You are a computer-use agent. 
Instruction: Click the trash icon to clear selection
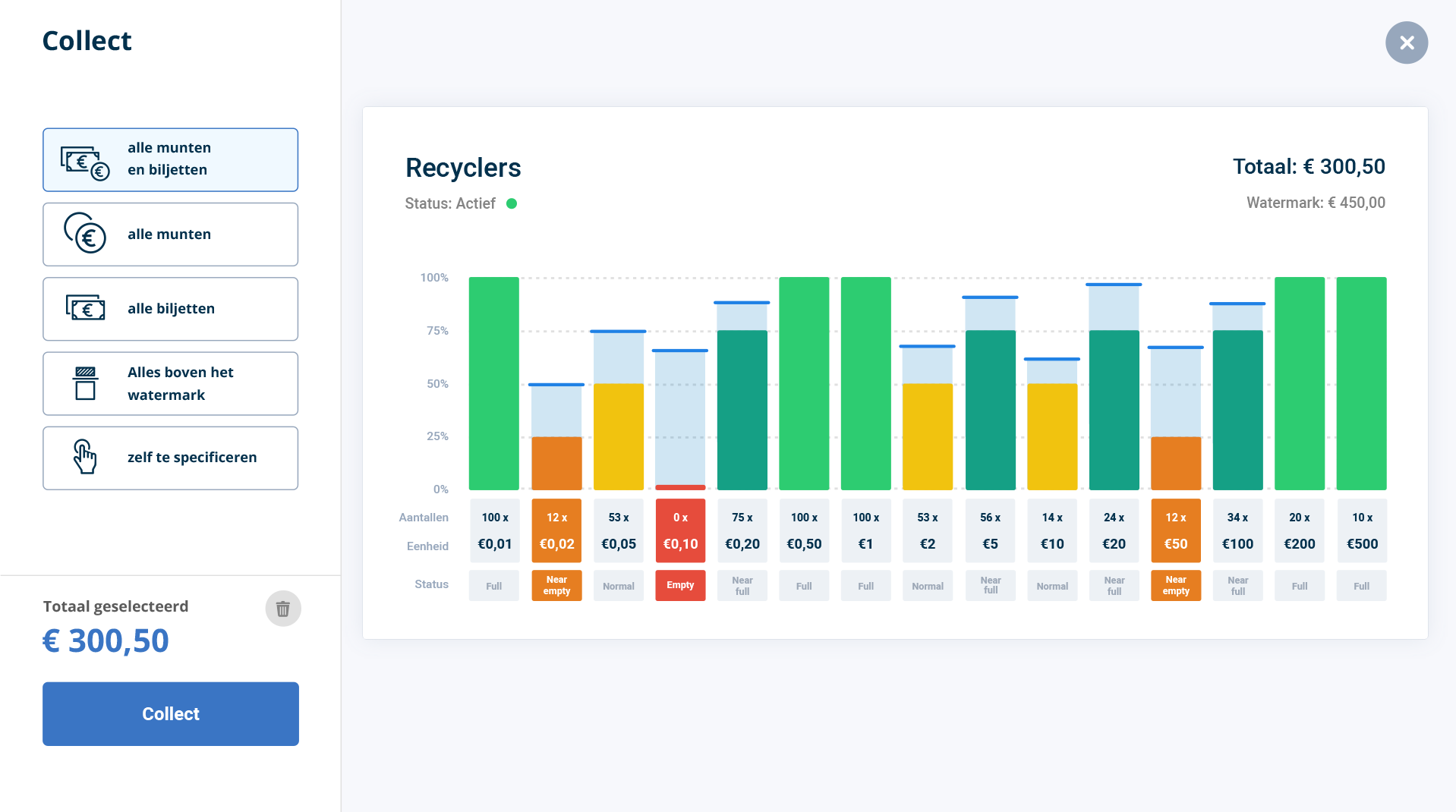click(282, 609)
